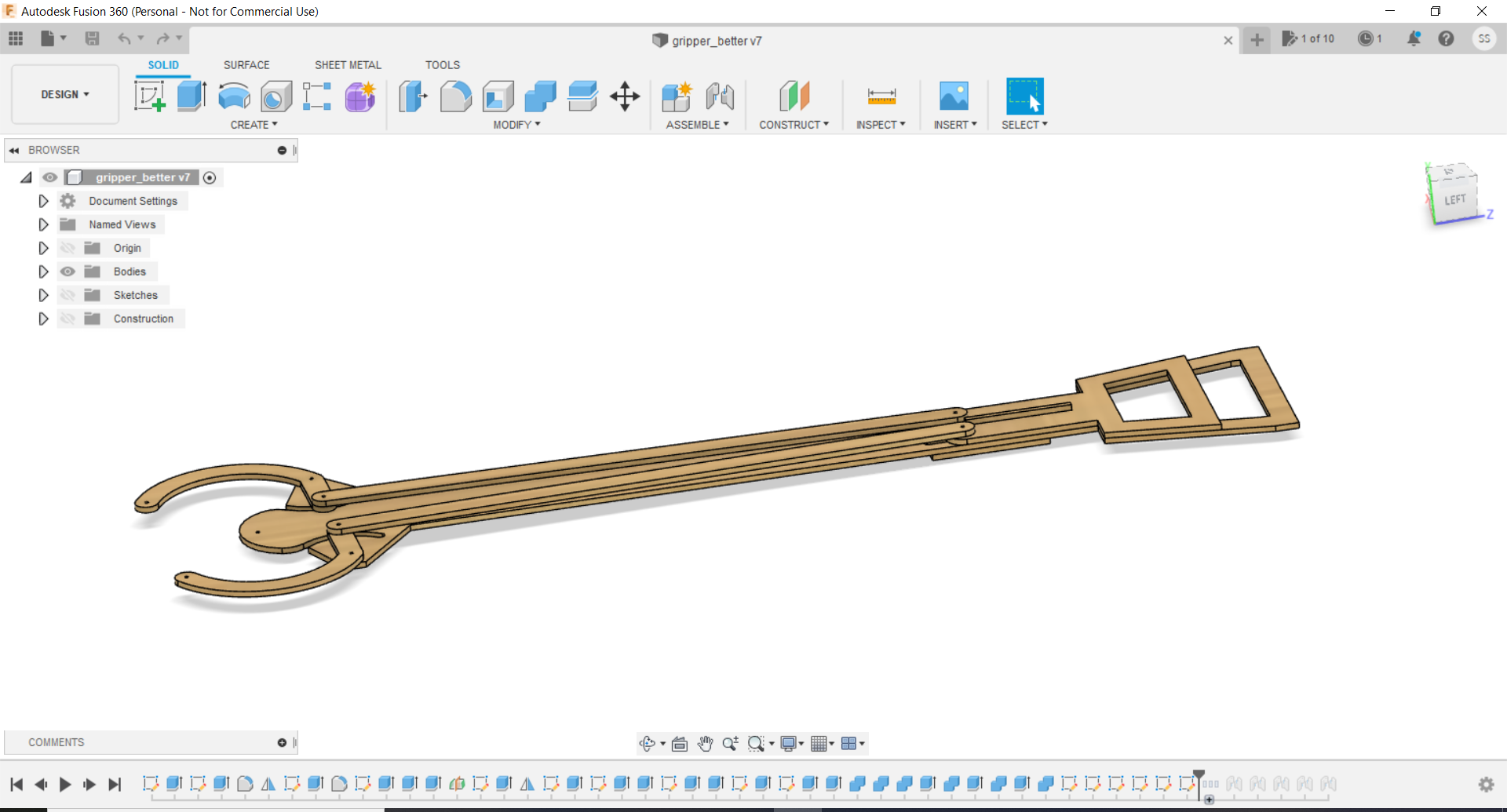Switch to the SOLID tab

pos(163,65)
